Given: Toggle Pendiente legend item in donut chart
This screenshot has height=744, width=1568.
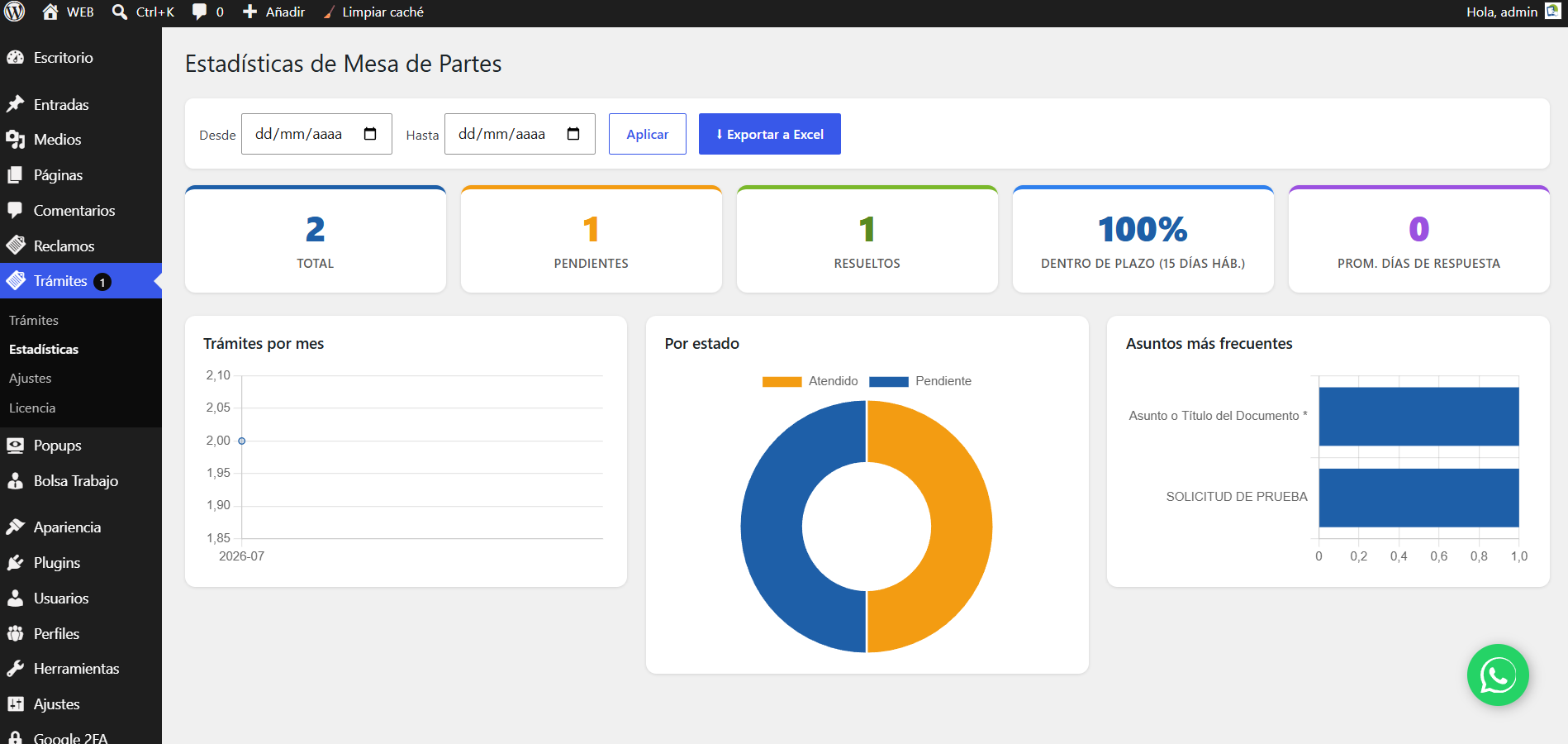Looking at the screenshot, I should point(920,381).
